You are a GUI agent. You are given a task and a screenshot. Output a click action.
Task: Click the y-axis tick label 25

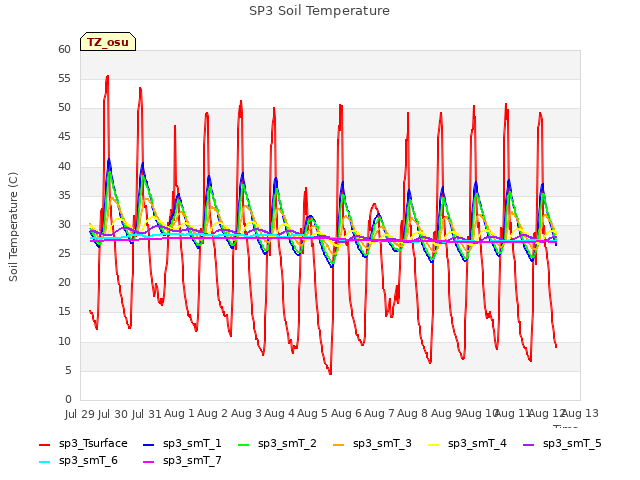point(64,254)
